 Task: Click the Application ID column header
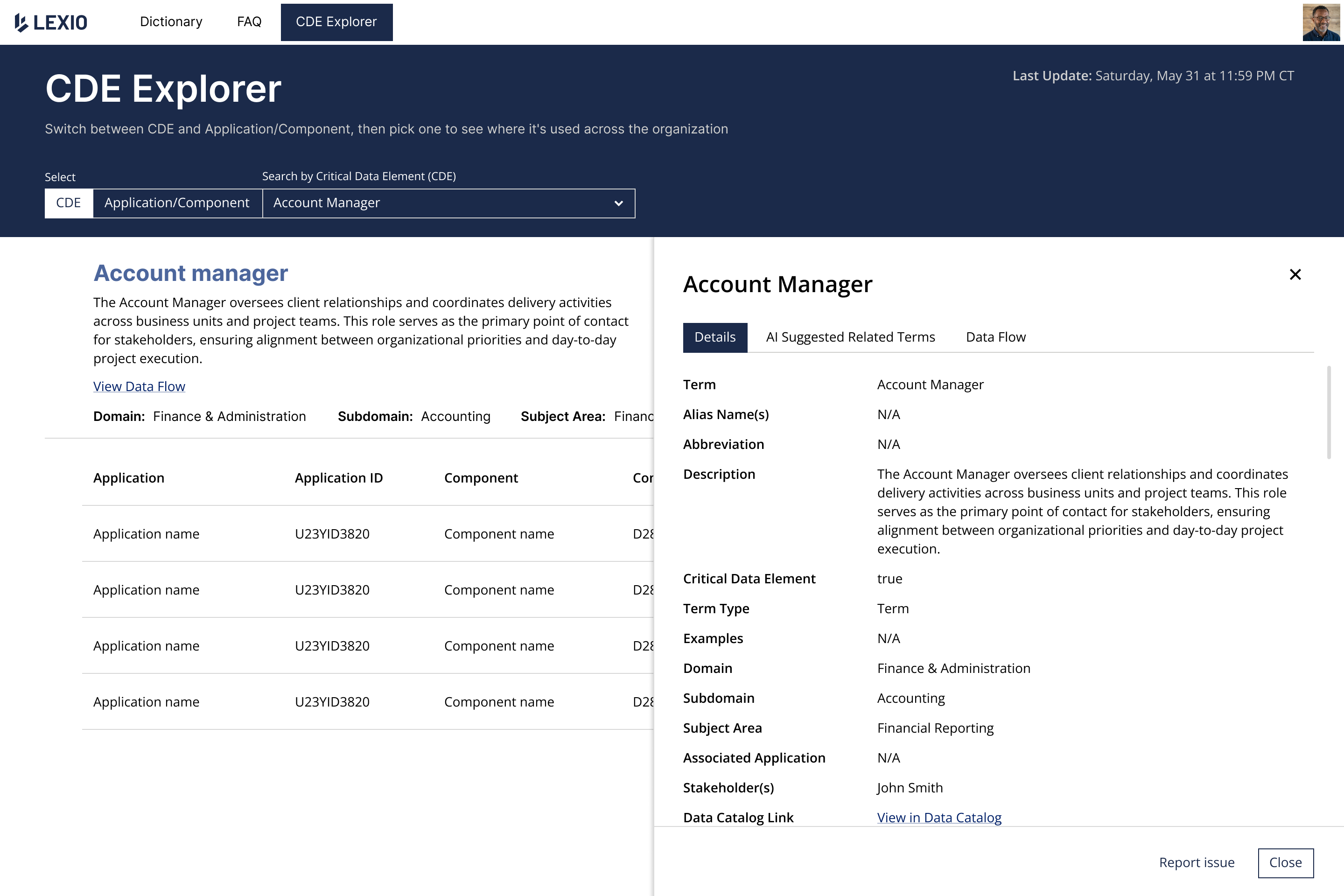click(x=339, y=478)
